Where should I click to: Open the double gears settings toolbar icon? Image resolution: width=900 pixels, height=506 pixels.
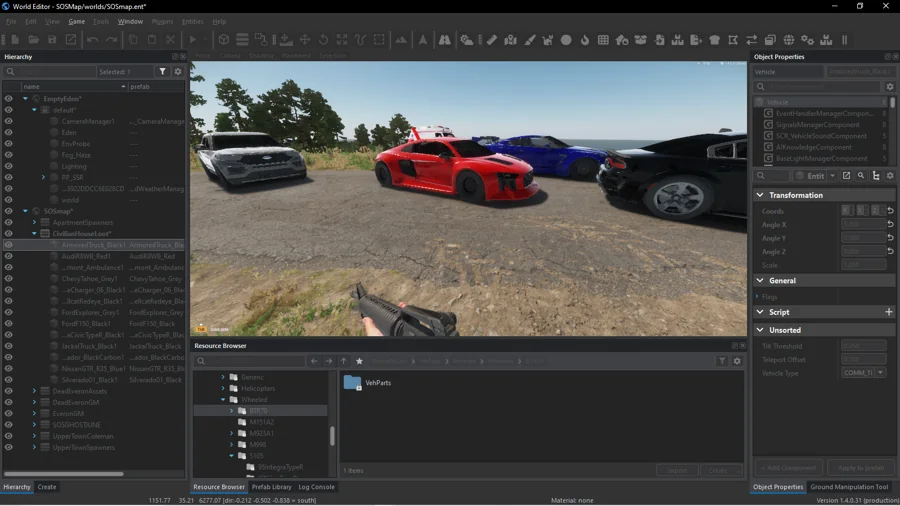pos(808,40)
